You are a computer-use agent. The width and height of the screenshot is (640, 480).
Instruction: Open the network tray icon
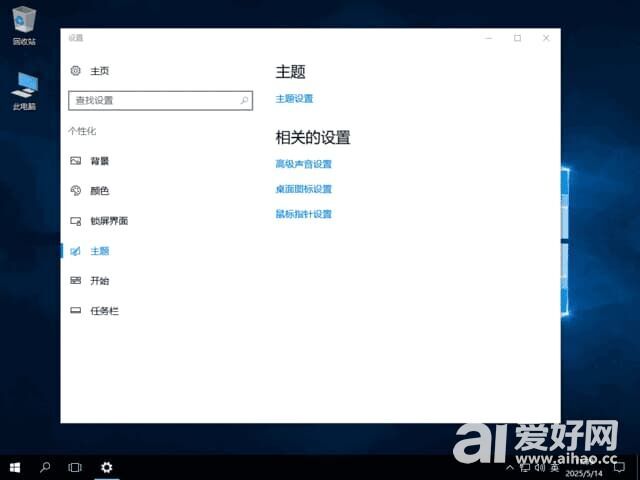tap(525, 468)
